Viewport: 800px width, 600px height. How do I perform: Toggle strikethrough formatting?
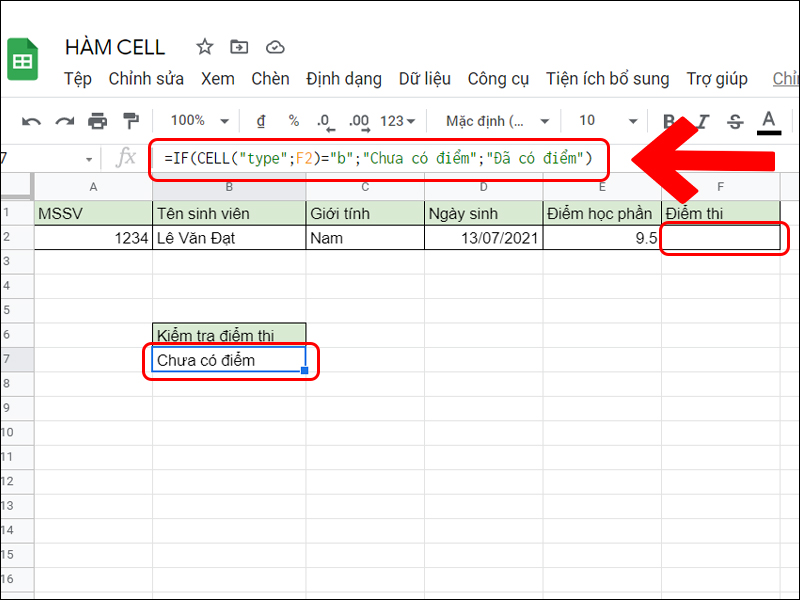point(735,120)
